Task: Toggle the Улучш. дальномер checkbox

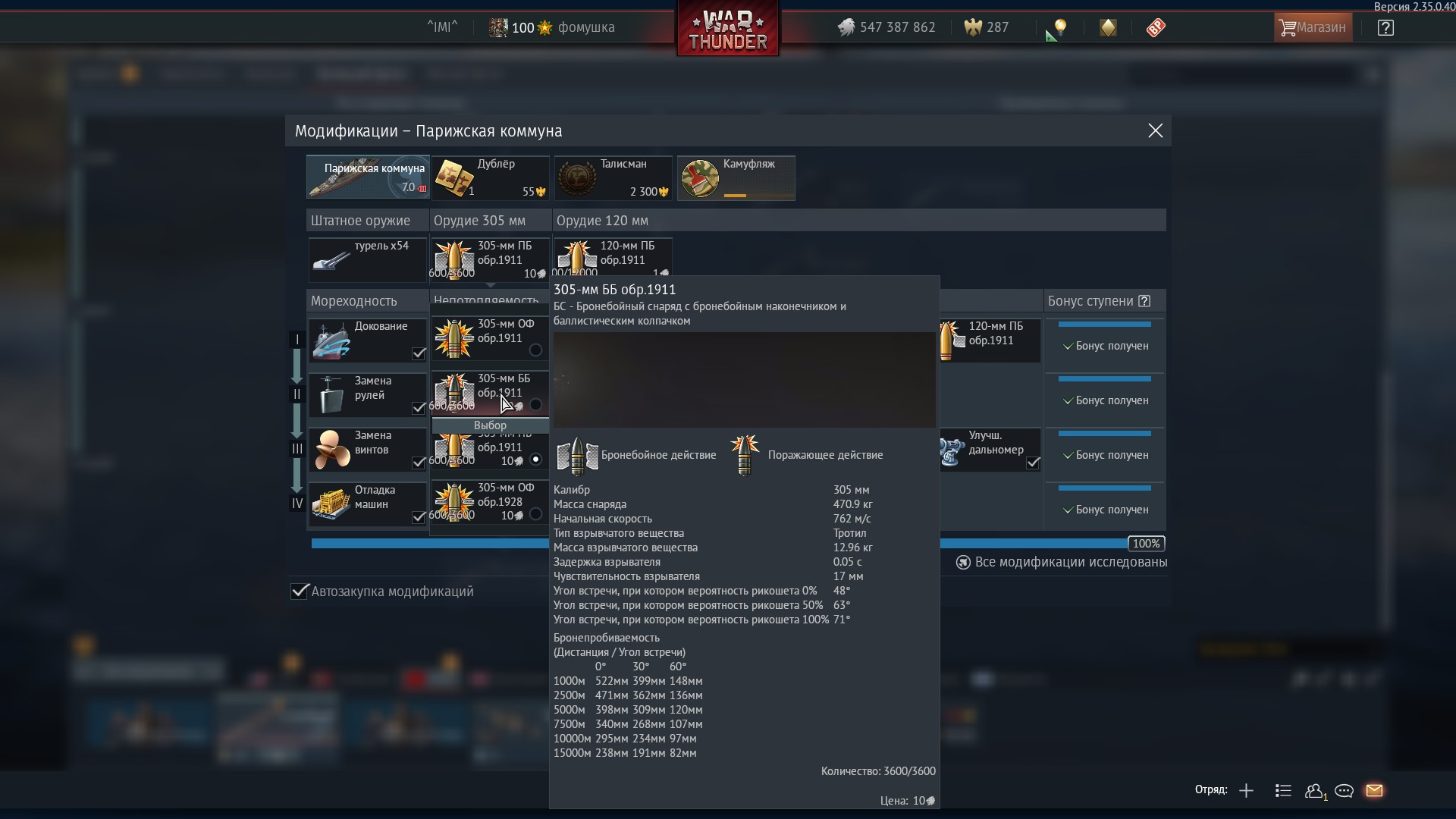Action: click(x=1033, y=462)
